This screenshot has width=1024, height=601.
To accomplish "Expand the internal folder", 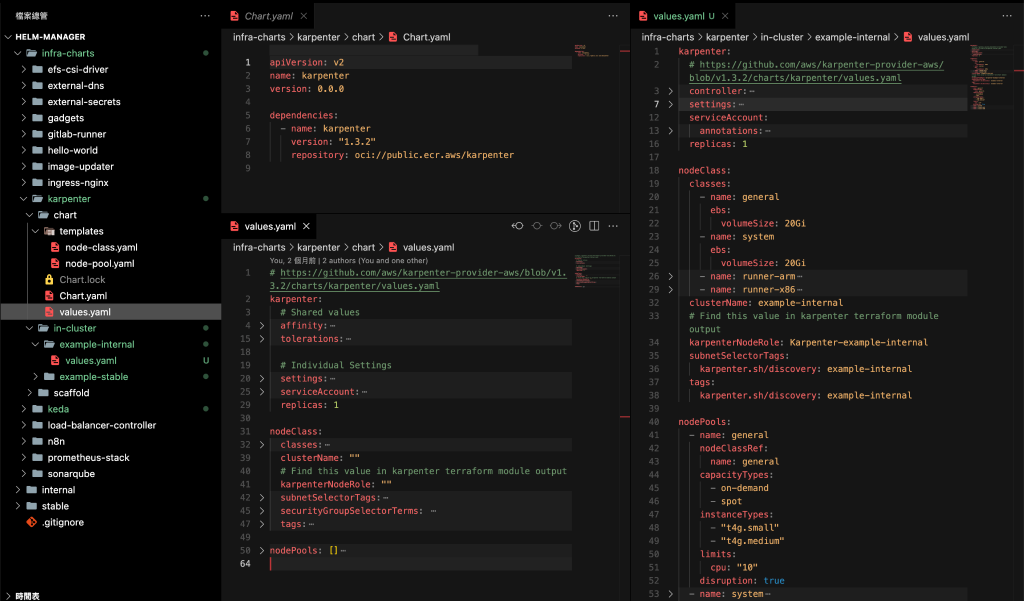I will pyautogui.click(x=18, y=490).
